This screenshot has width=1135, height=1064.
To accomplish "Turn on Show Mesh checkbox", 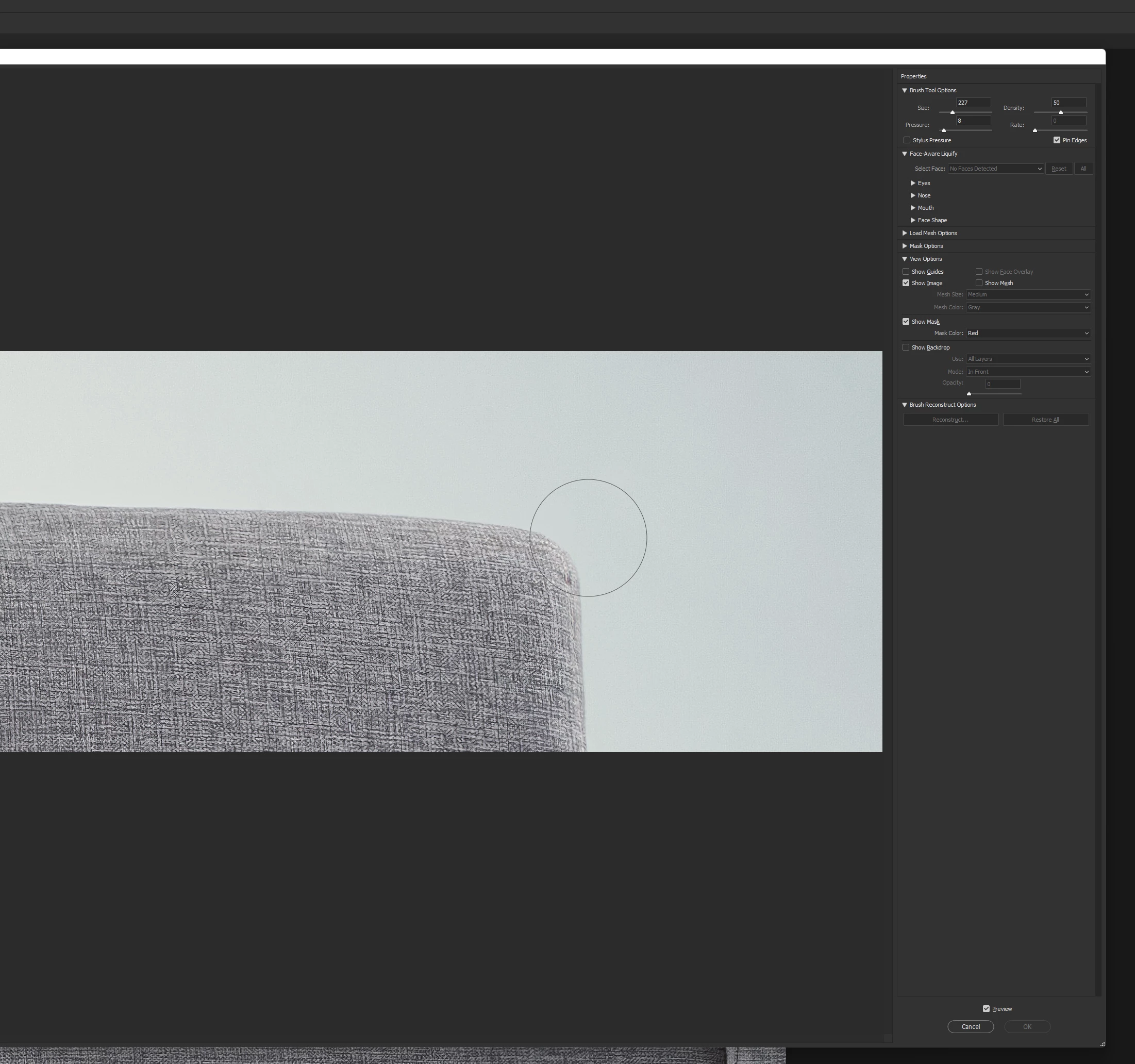I will pyautogui.click(x=979, y=284).
